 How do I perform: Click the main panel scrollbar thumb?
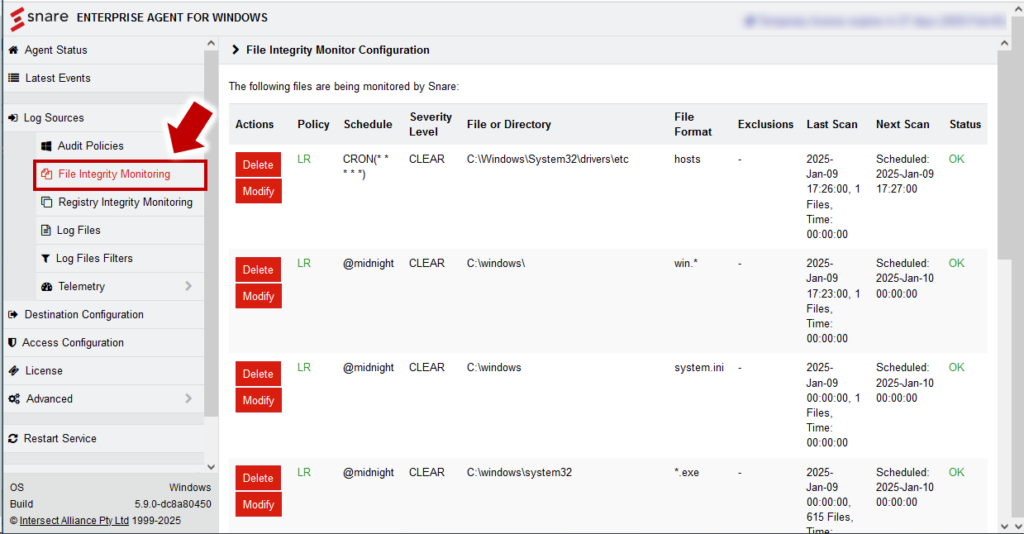(x=1004, y=155)
